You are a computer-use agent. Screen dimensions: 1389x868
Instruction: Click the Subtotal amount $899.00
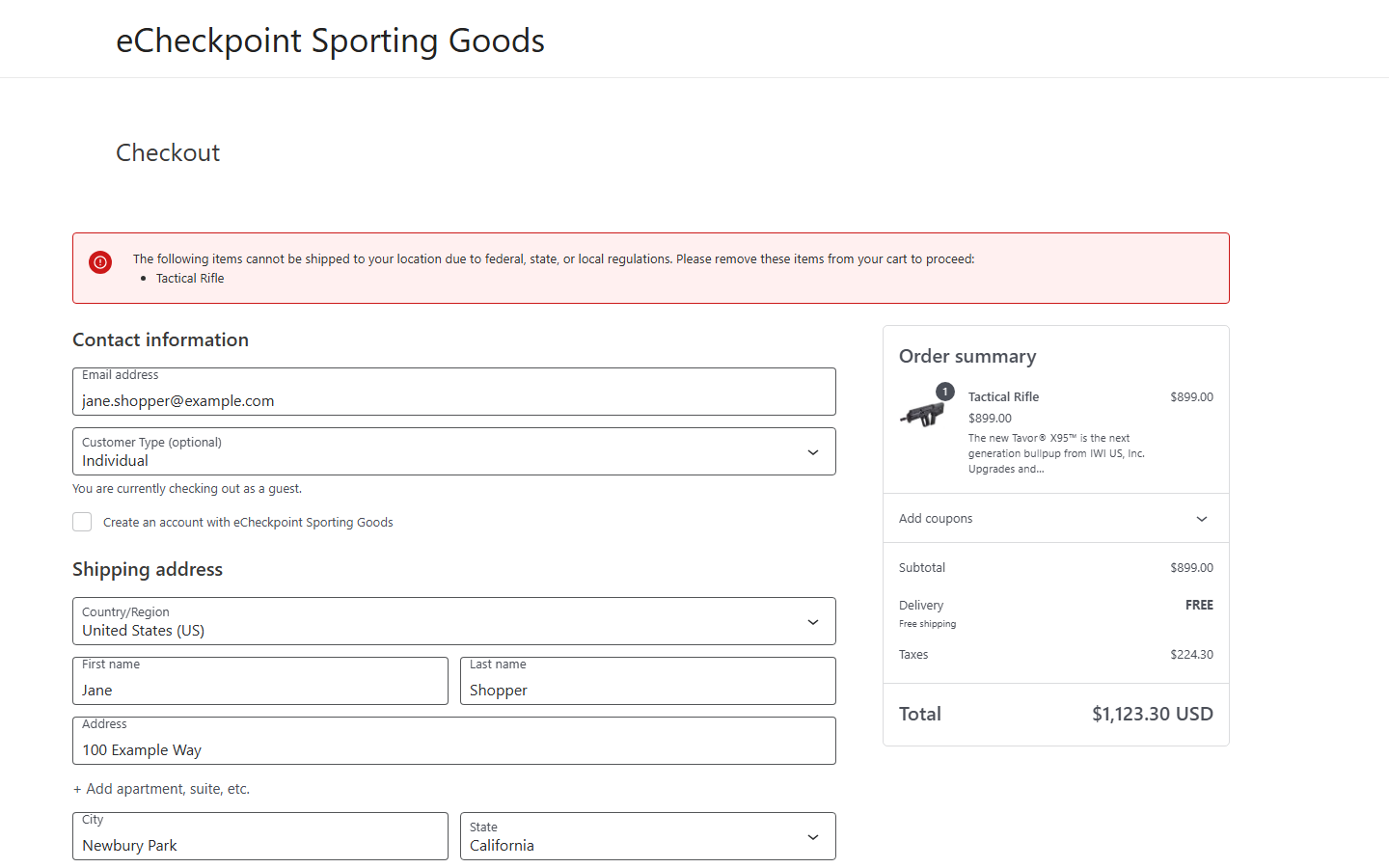tap(1192, 567)
